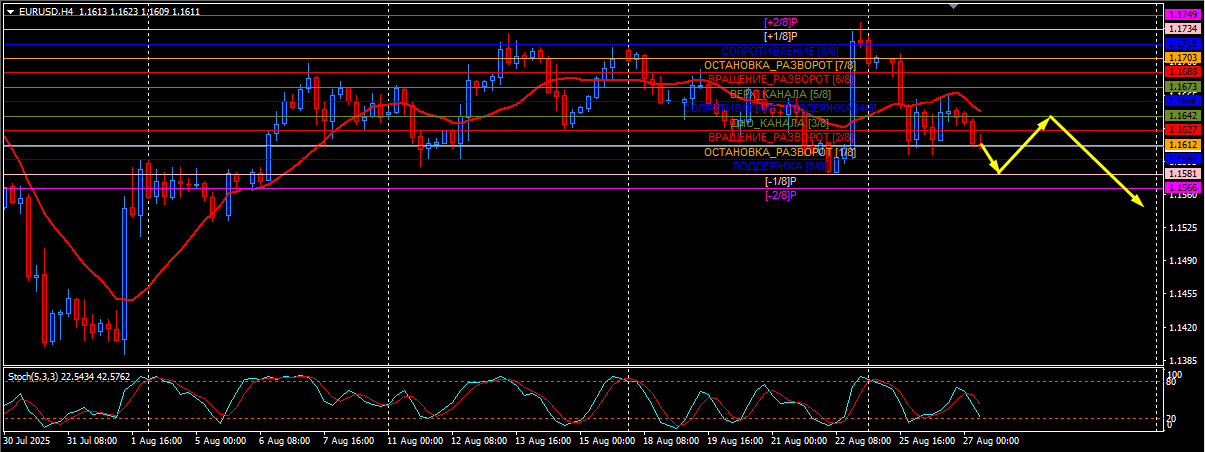Select the [+1/8]P level label

coord(781,36)
